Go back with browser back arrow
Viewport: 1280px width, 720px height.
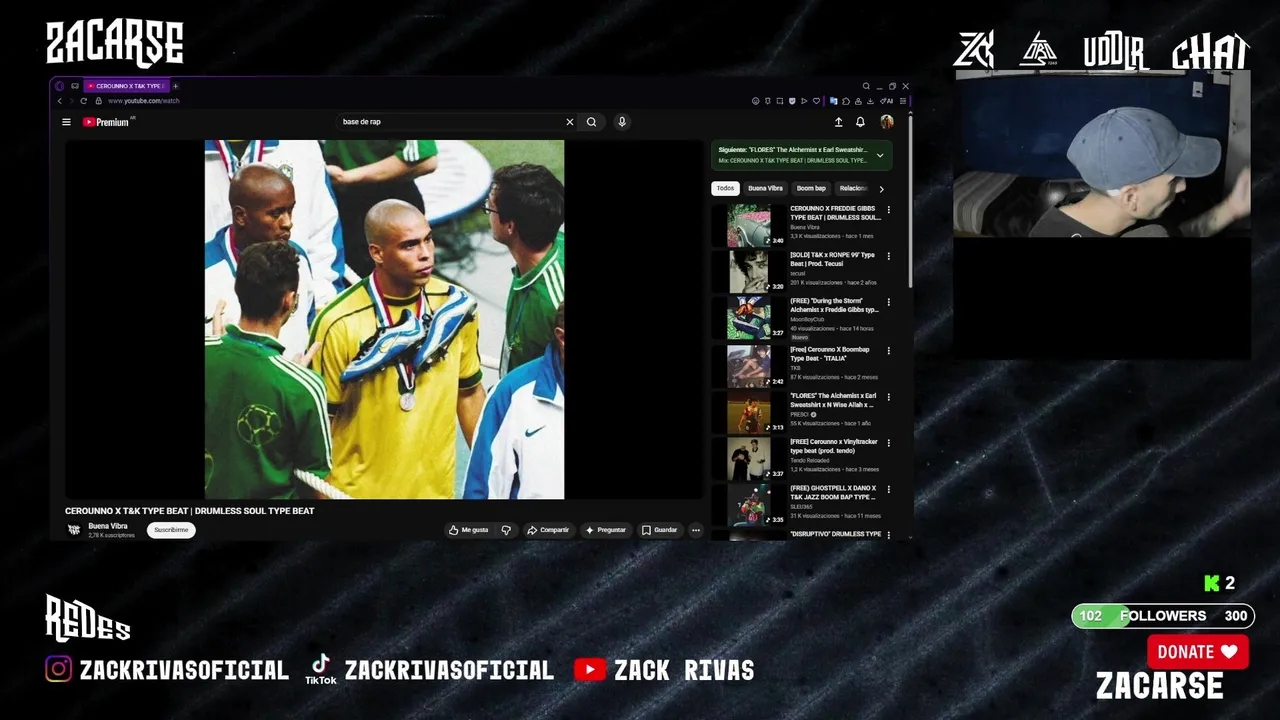60,101
